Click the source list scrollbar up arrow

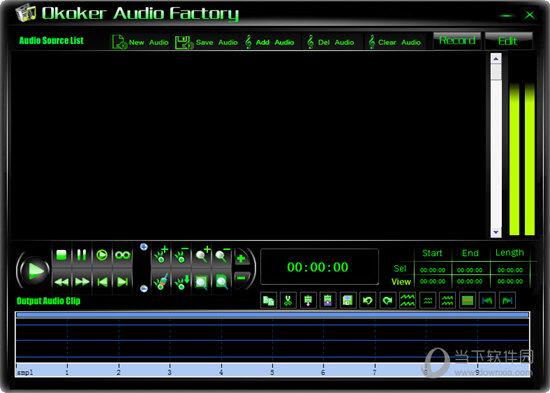tap(496, 59)
